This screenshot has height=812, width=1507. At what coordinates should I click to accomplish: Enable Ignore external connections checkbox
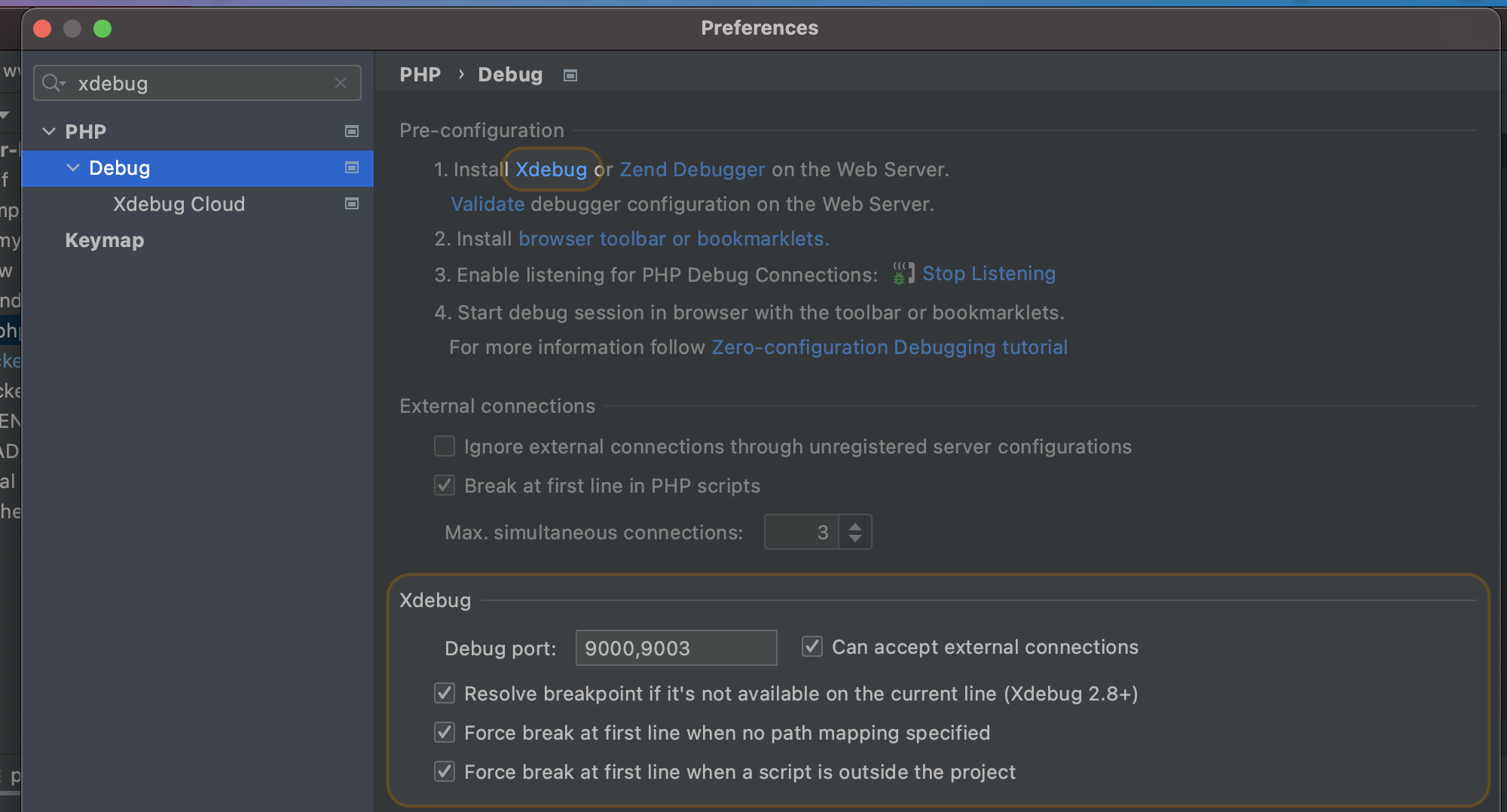[x=445, y=447]
